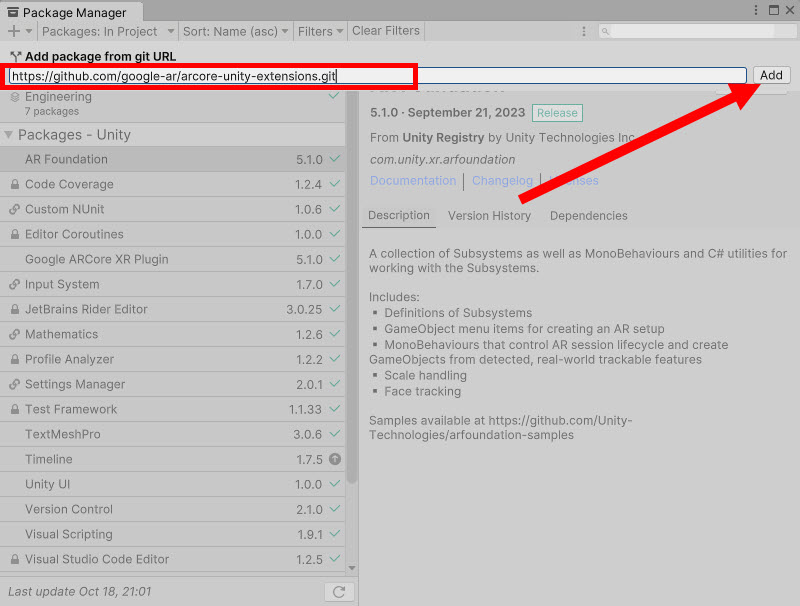This screenshot has height=606, width=800.
Task: Click the scroll-down arrow of package list
Action: click(352, 568)
